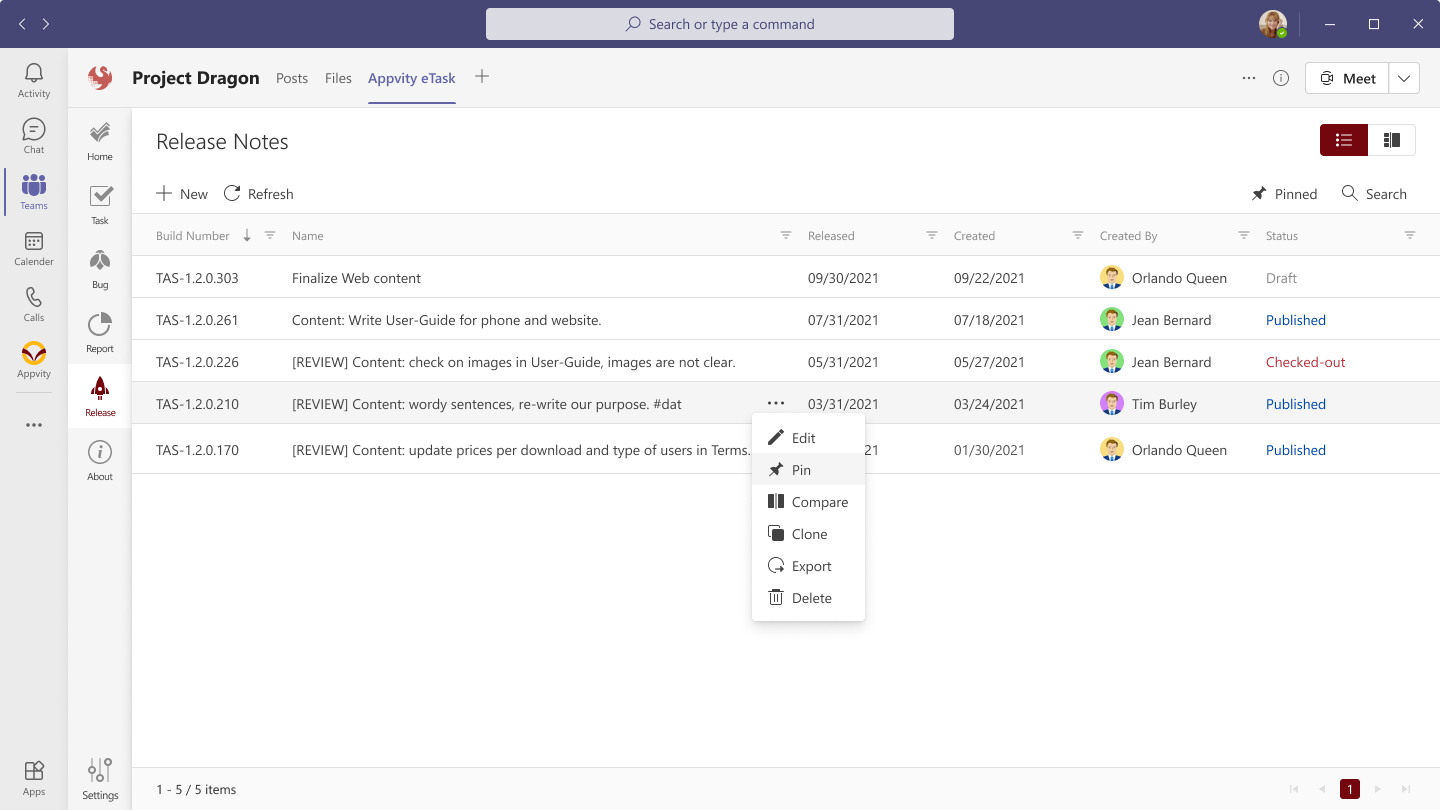The width and height of the screenshot is (1440, 810).
Task: Click the command search bar at the top
Action: [719, 23]
